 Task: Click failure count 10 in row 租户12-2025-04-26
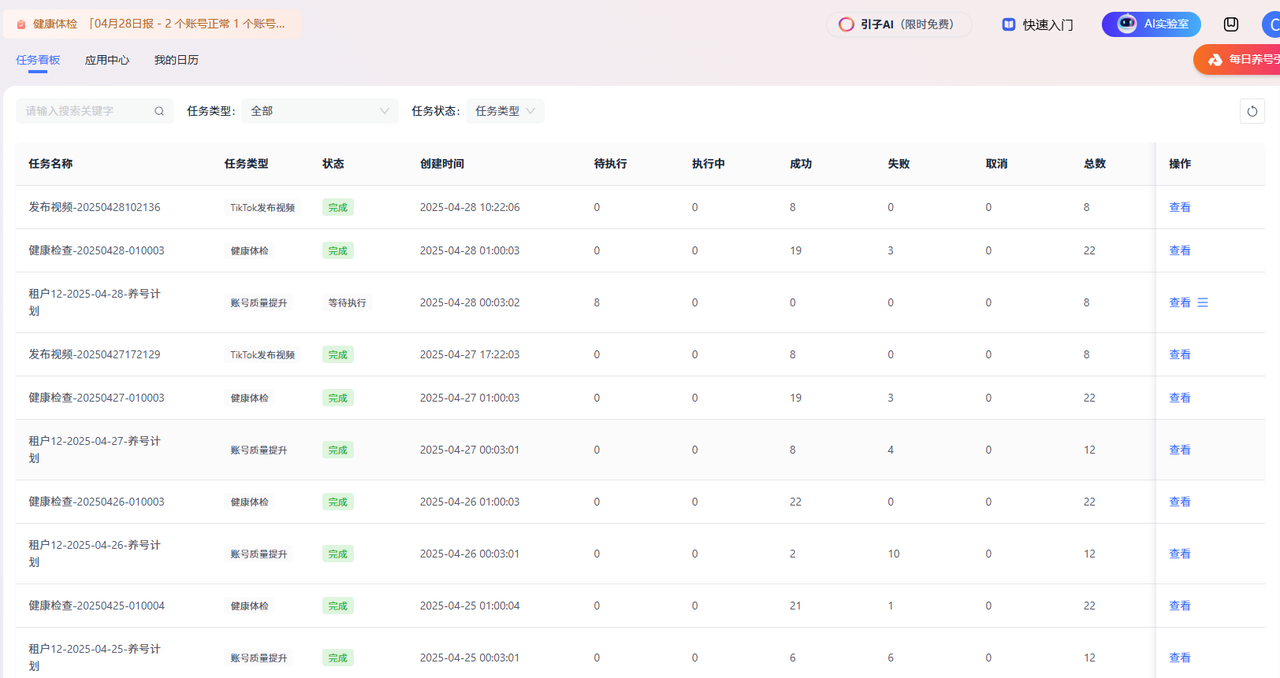click(894, 554)
